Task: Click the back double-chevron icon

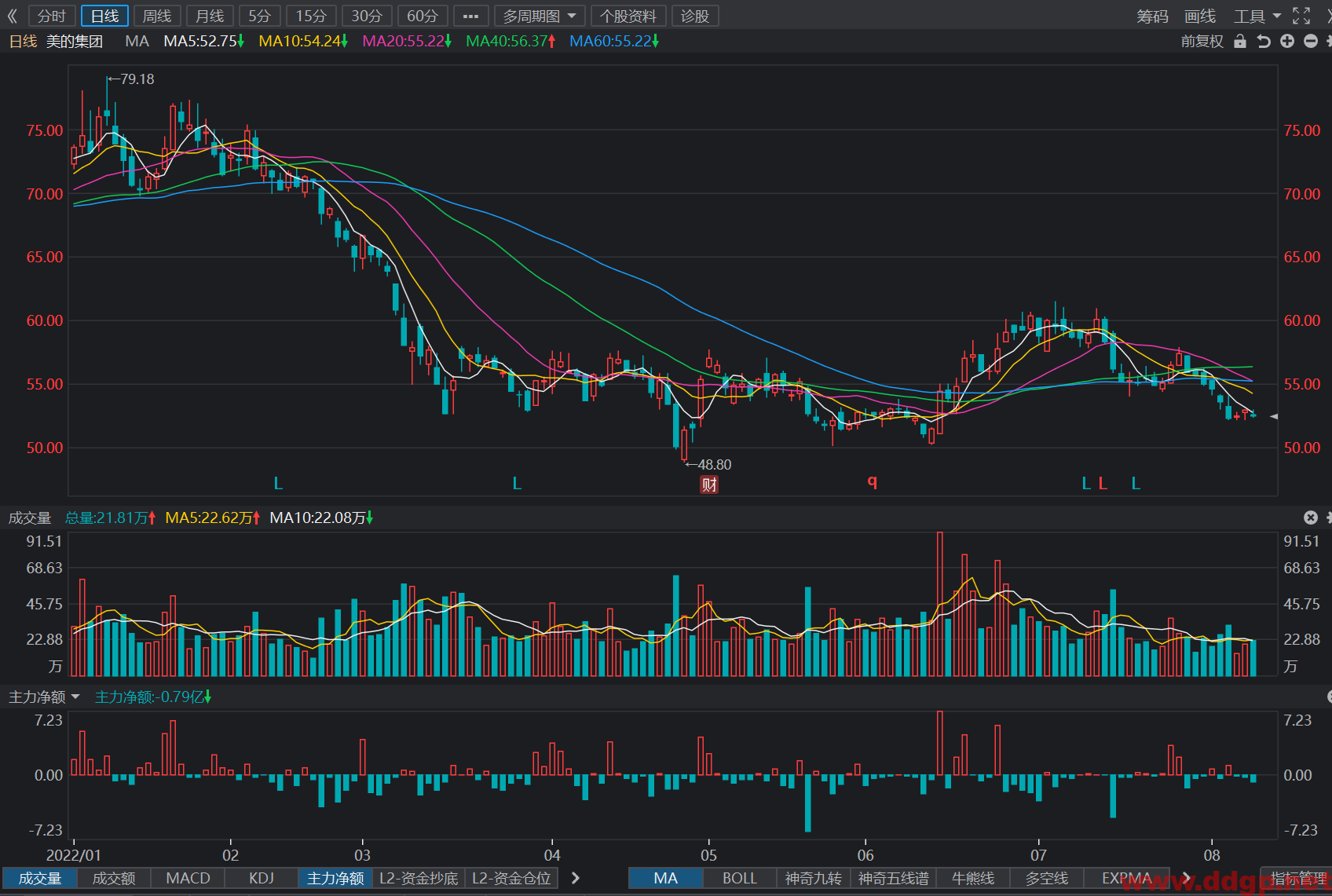Action: [x=13, y=16]
